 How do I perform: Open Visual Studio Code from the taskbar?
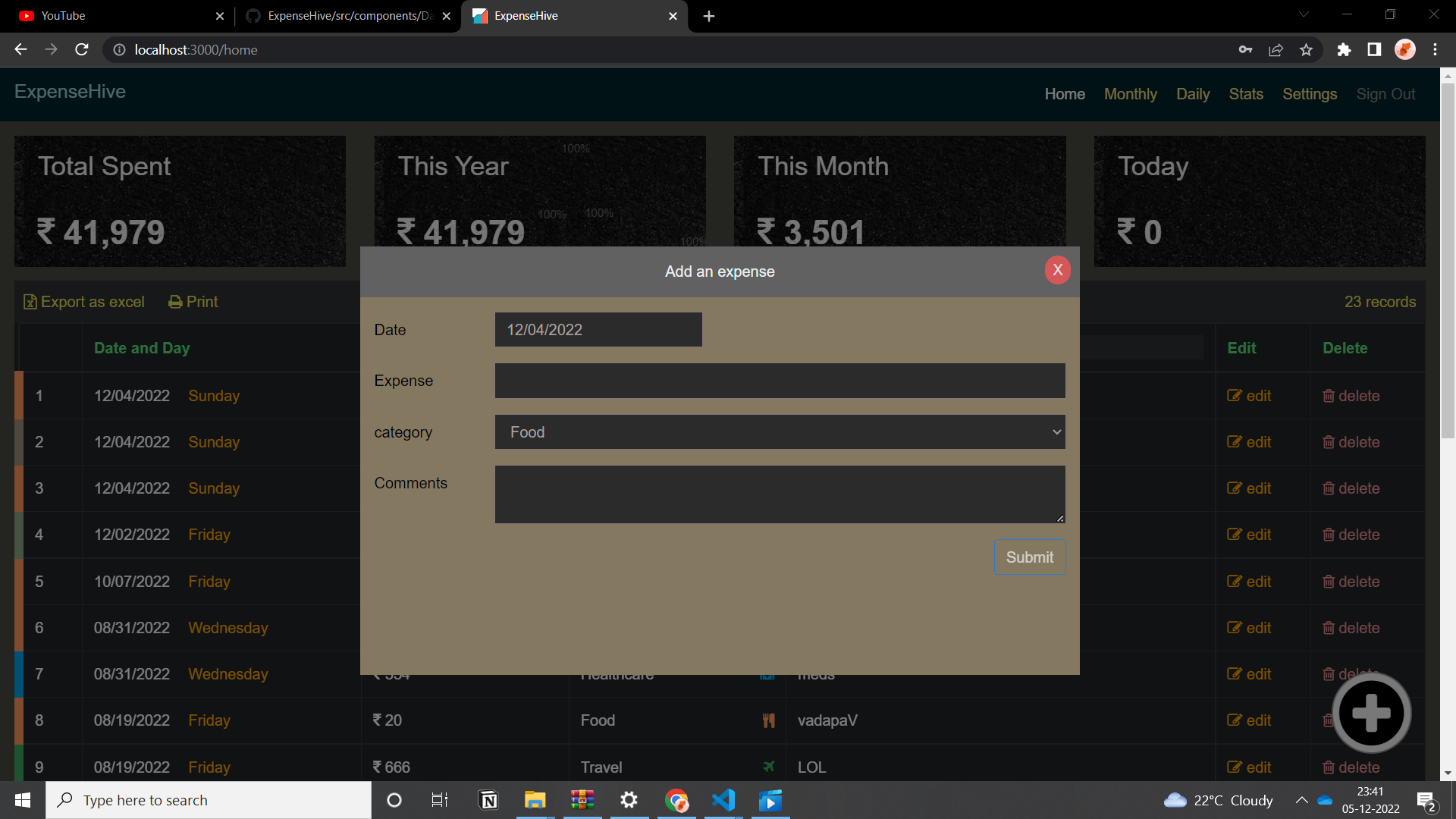723,800
